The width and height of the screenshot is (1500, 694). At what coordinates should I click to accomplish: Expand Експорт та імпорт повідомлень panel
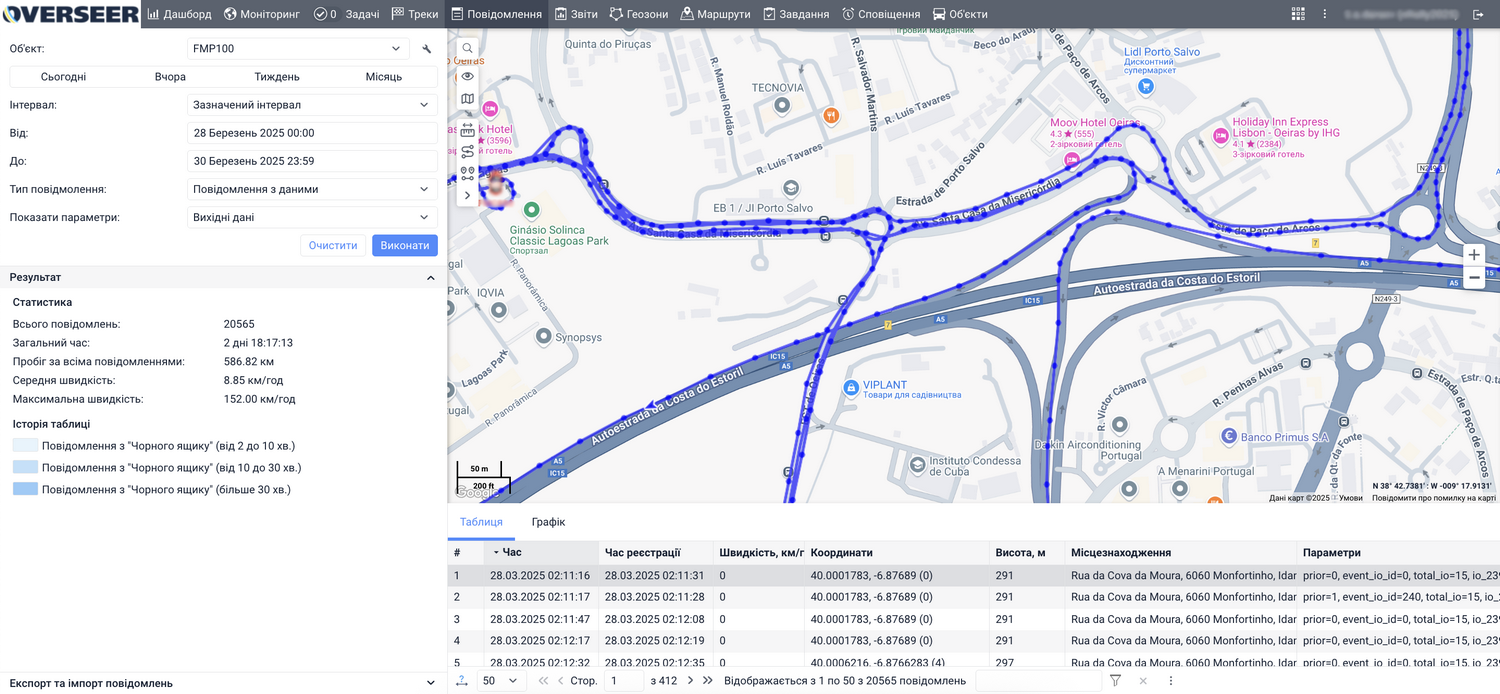pyautogui.click(x=431, y=683)
